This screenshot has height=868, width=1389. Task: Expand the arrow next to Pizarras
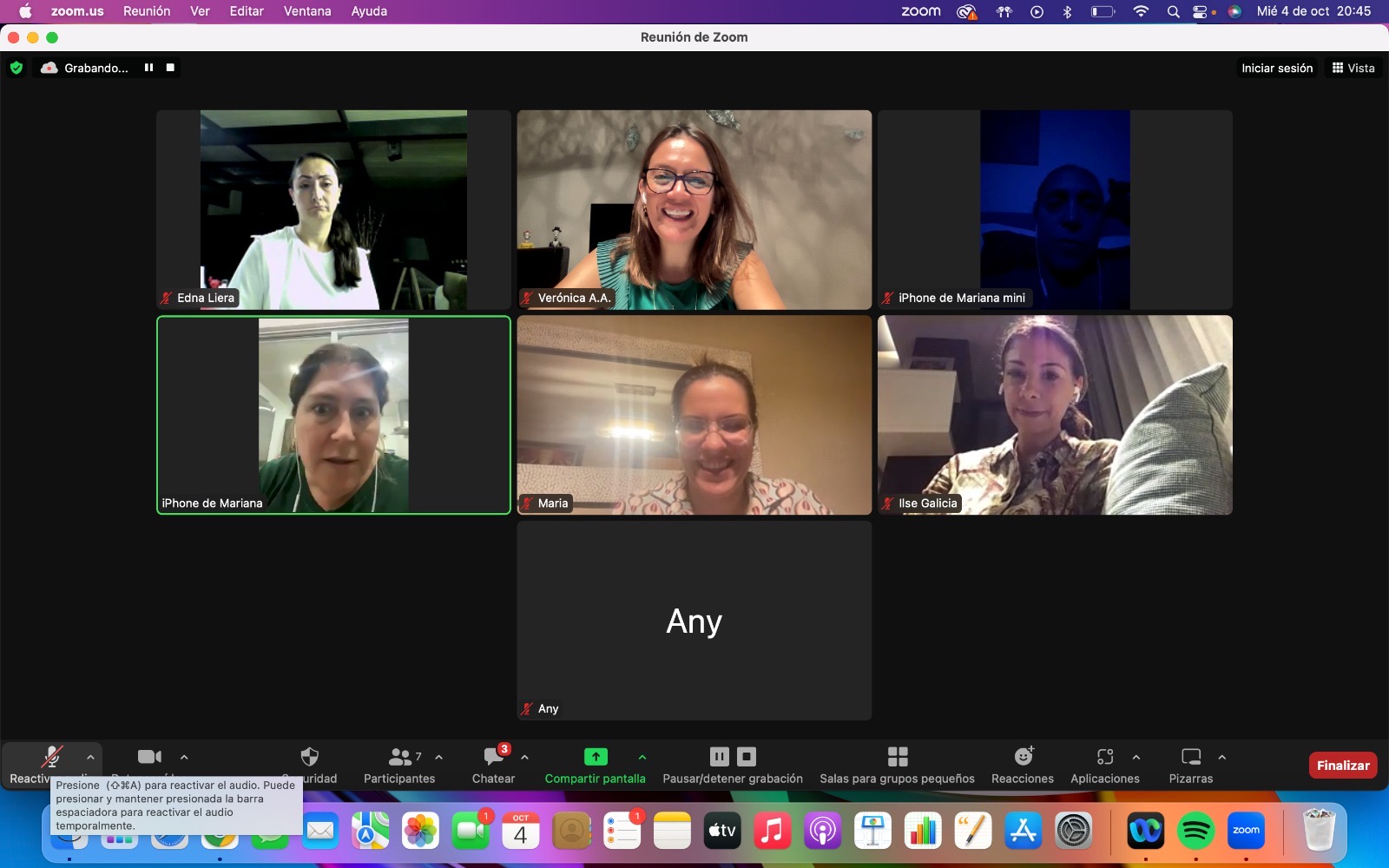pyautogui.click(x=1222, y=757)
